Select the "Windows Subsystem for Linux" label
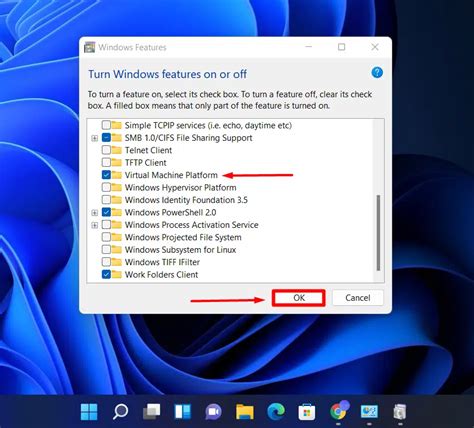The height and width of the screenshot is (428, 474). [x=180, y=250]
